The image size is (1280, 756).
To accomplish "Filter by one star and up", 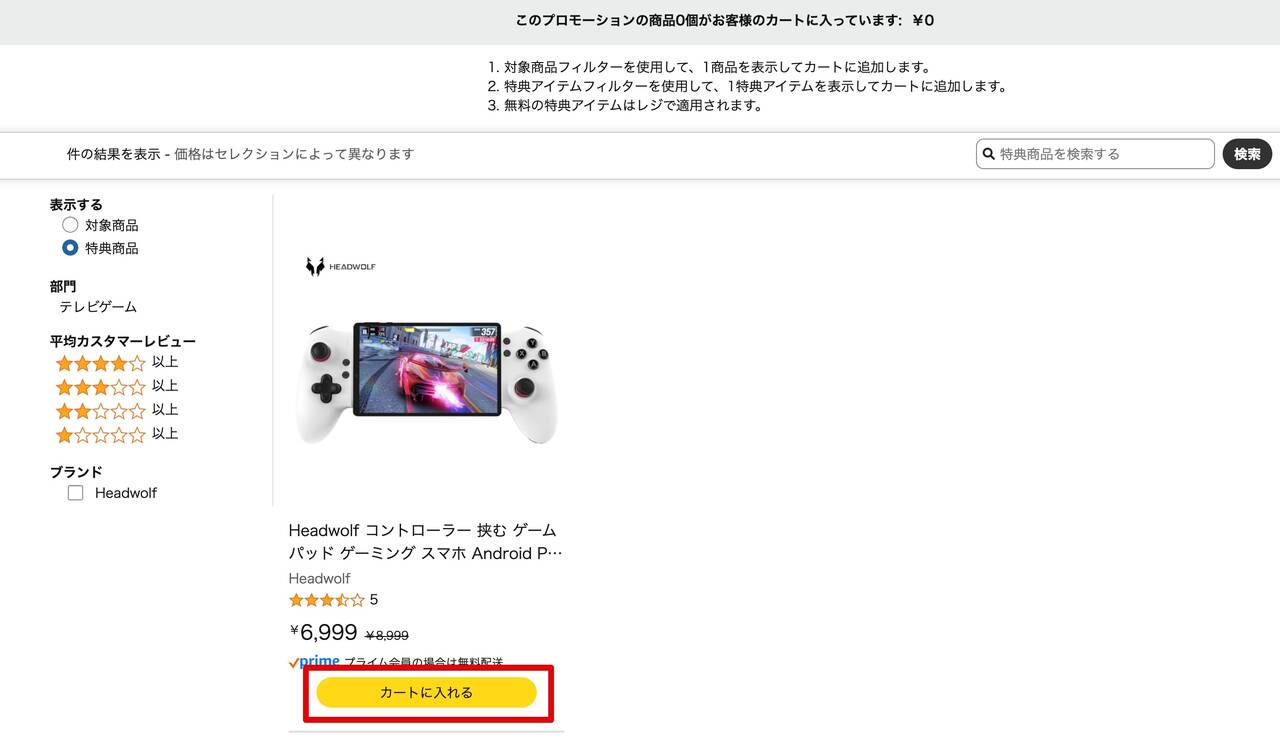I will (x=116, y=435).
